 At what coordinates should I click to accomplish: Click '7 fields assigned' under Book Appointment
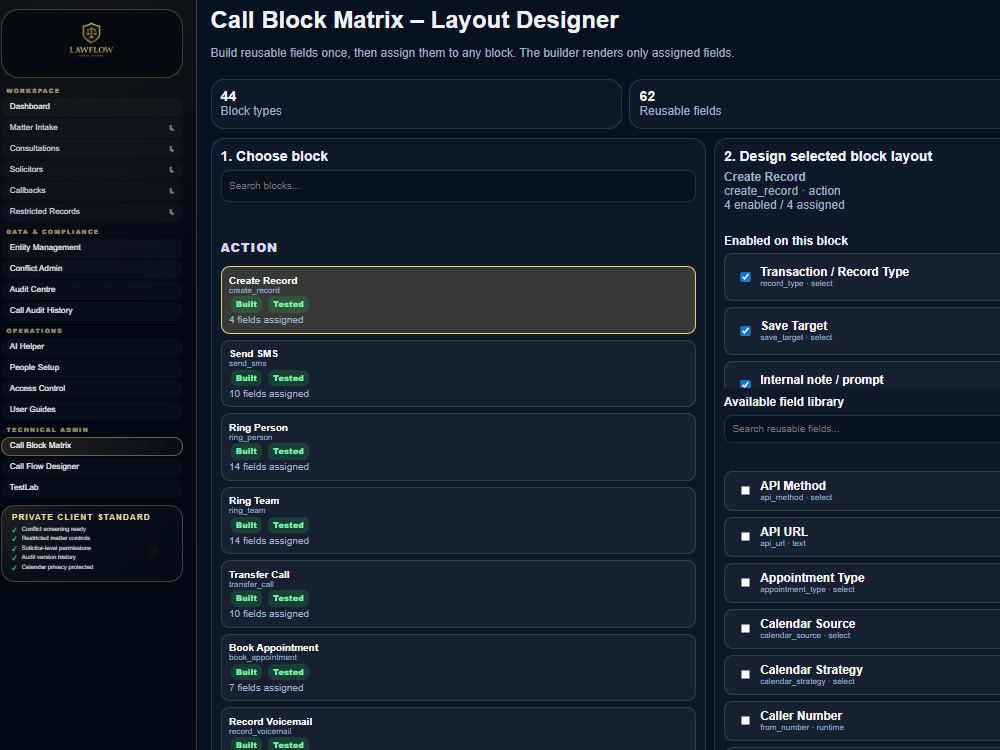coord(266,688)
